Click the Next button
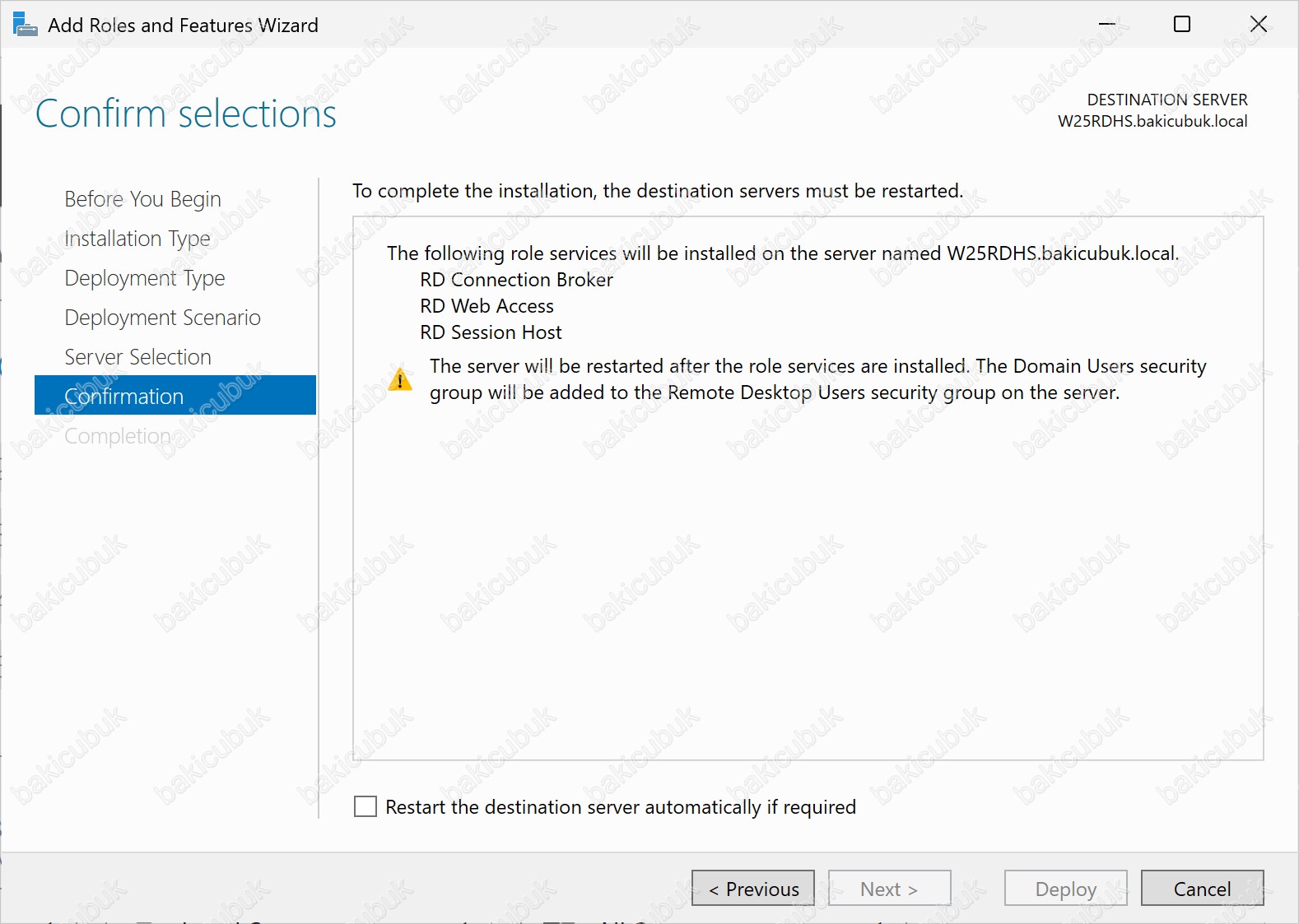Image resolution: width=1299 pixels, height=924 pixels. (889, 889)
